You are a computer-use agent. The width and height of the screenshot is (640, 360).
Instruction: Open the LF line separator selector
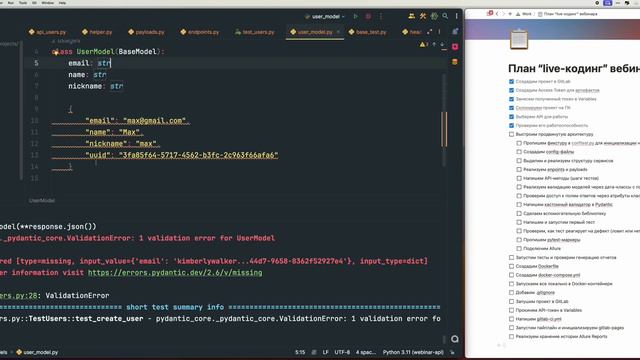click(x=325, y=352)
